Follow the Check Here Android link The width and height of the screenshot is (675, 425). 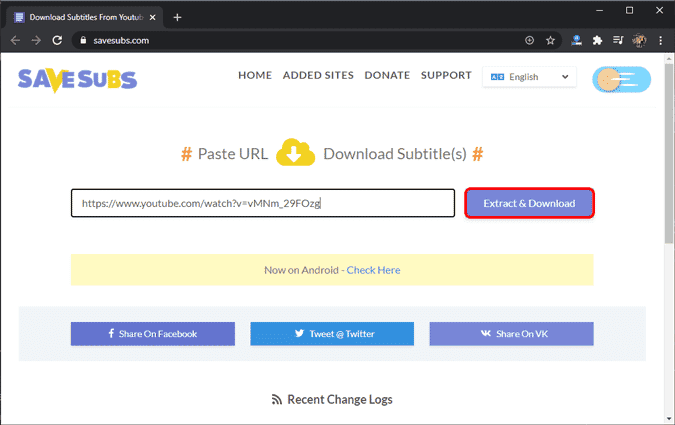pos(373,270)
